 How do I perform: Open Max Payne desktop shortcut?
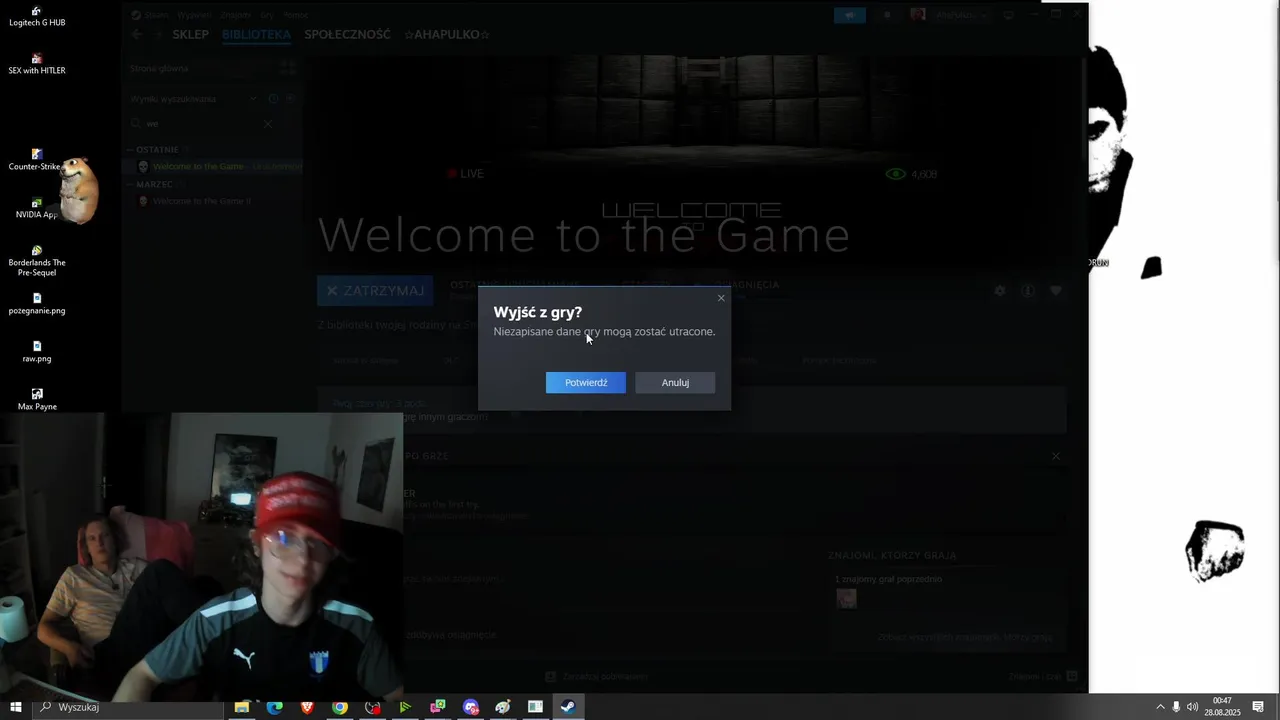pos(37,400)
